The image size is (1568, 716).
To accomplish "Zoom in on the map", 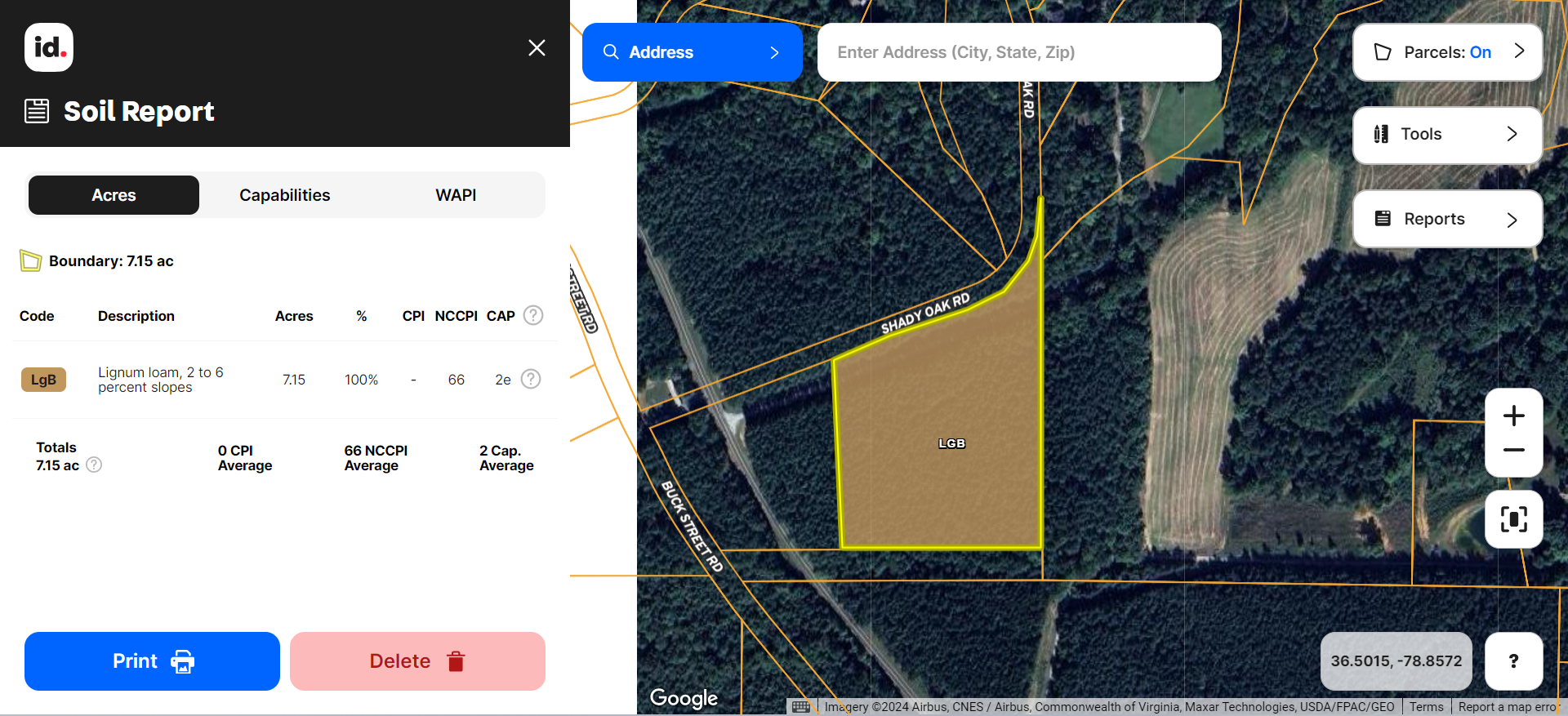I will pos(1513,416).
